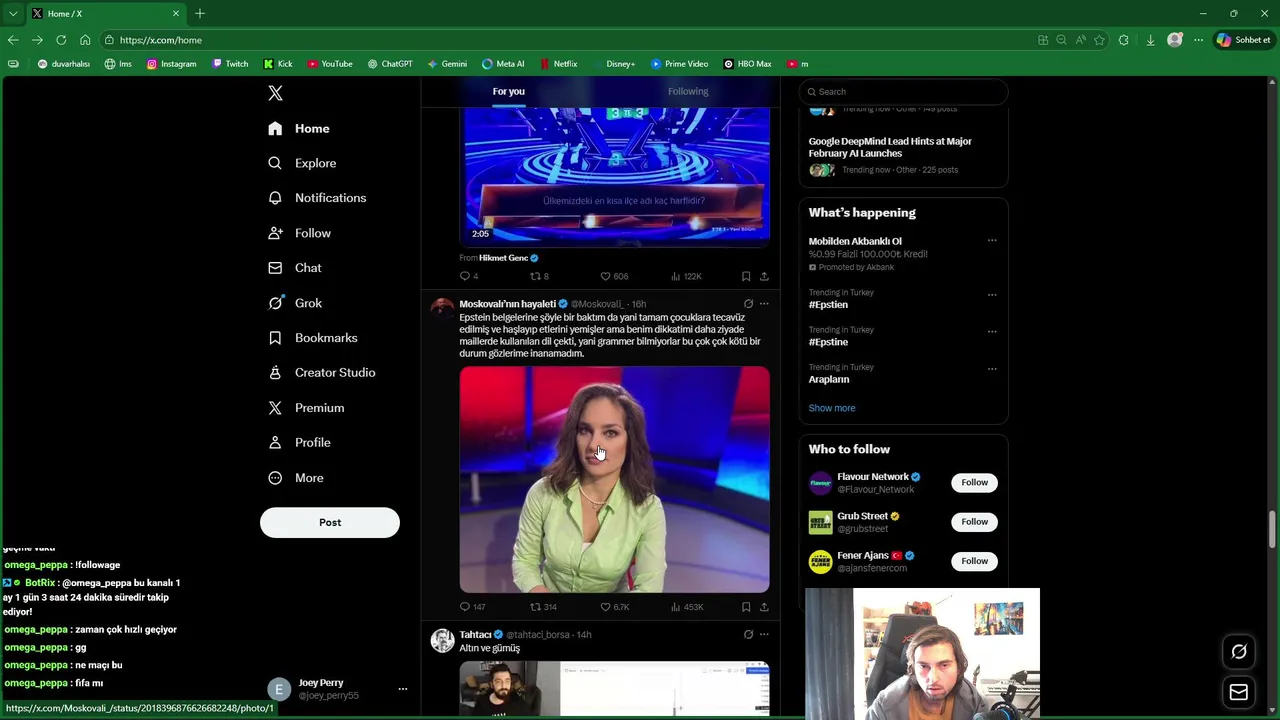Refresh the page
1280x720 pixels.
pyautogui.click(x=61, y=40)
